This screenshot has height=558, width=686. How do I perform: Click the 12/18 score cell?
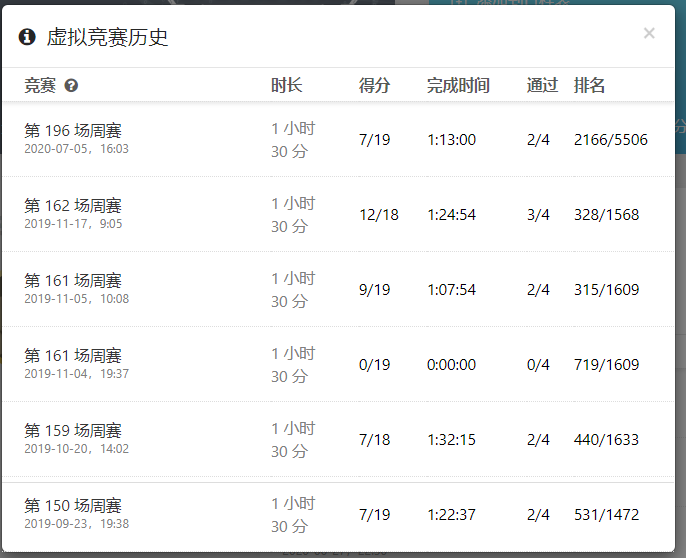tap(378, 215)
